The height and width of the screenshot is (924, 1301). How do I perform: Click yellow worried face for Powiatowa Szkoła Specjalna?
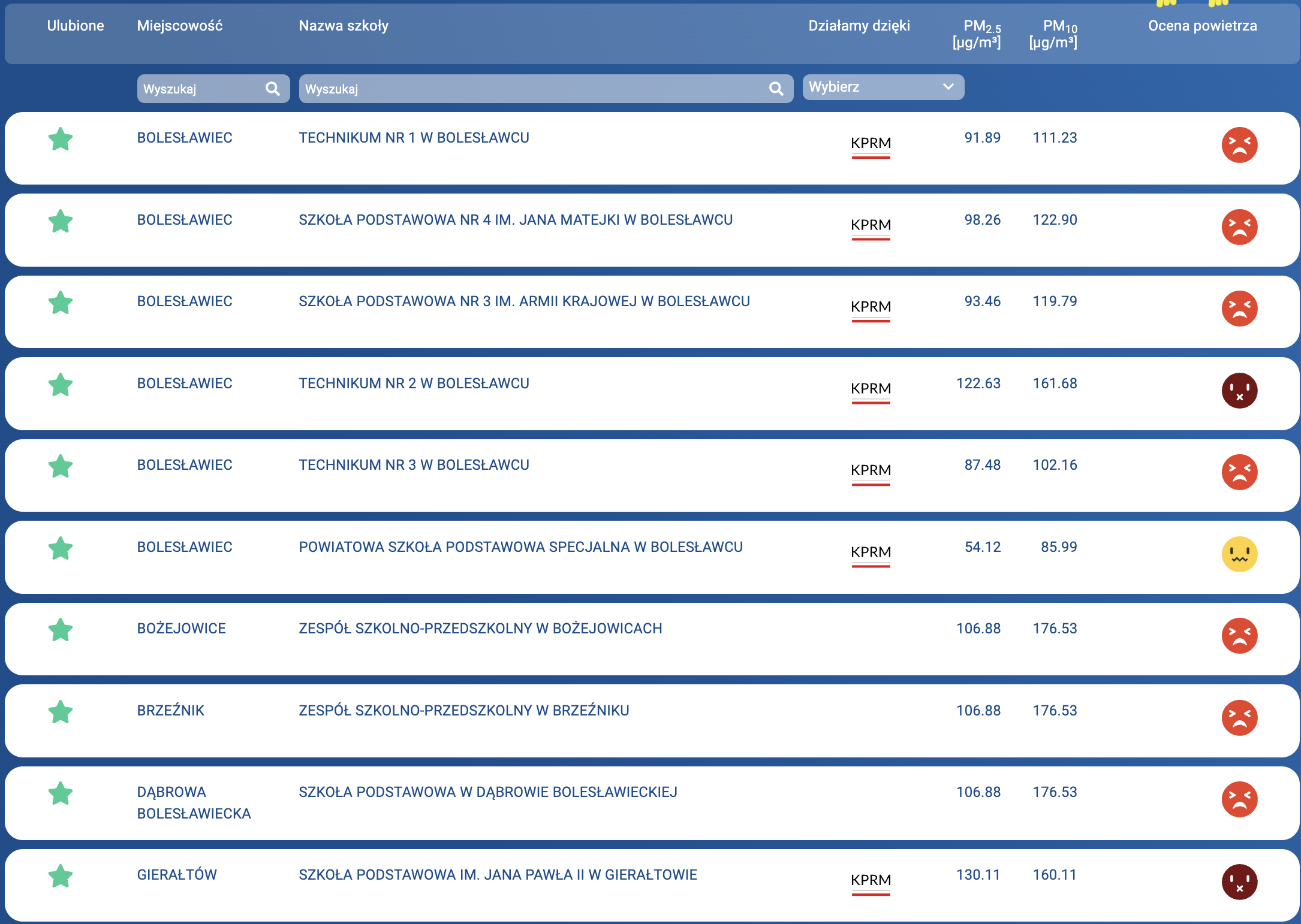tap(1239, 554)
